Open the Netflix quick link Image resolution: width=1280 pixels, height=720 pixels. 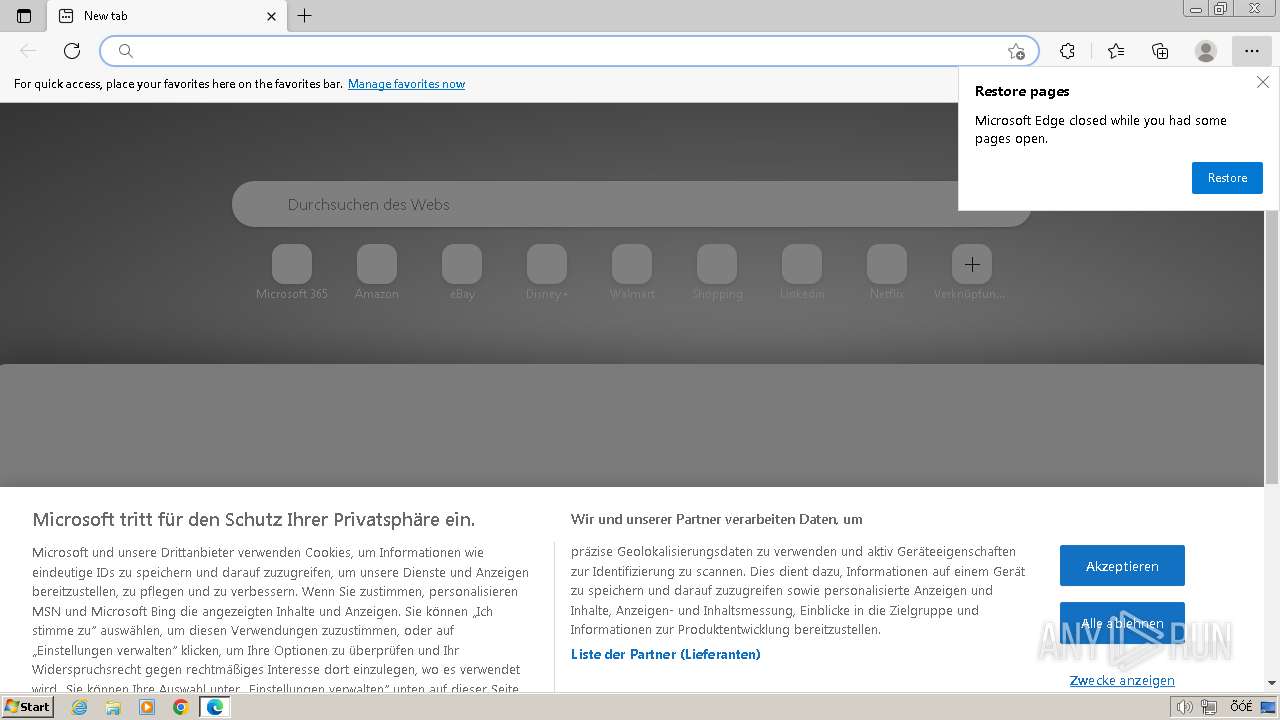[887, 272]
